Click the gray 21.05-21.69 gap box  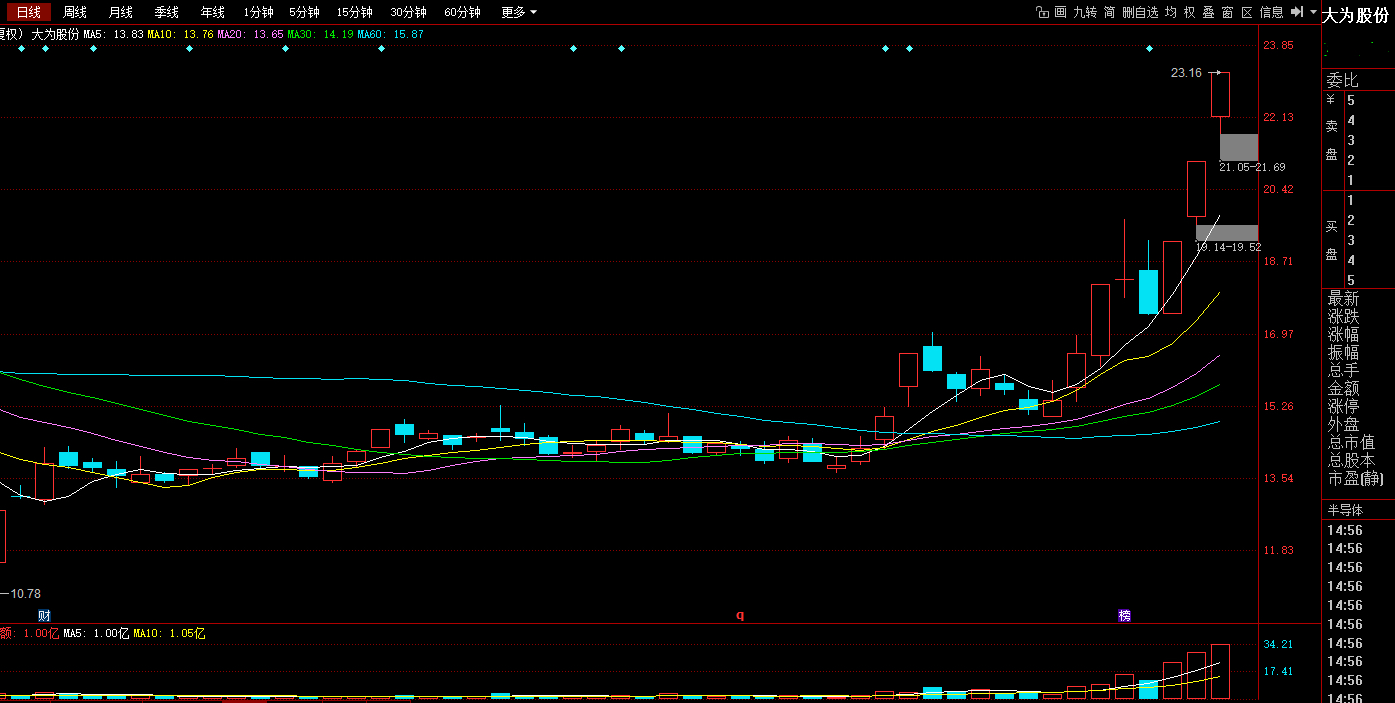click(x=1239, y=147)
